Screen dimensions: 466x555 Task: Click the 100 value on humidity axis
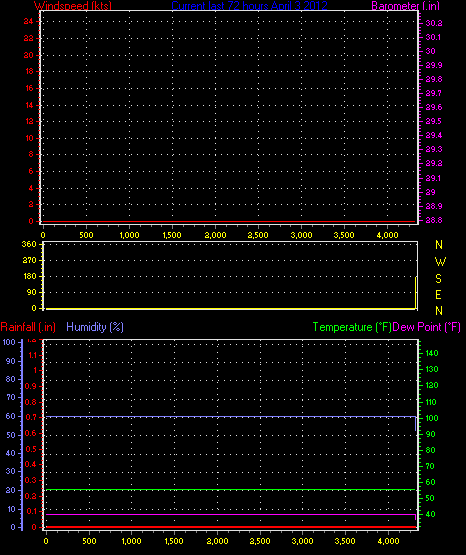click(x=9, y=342)
